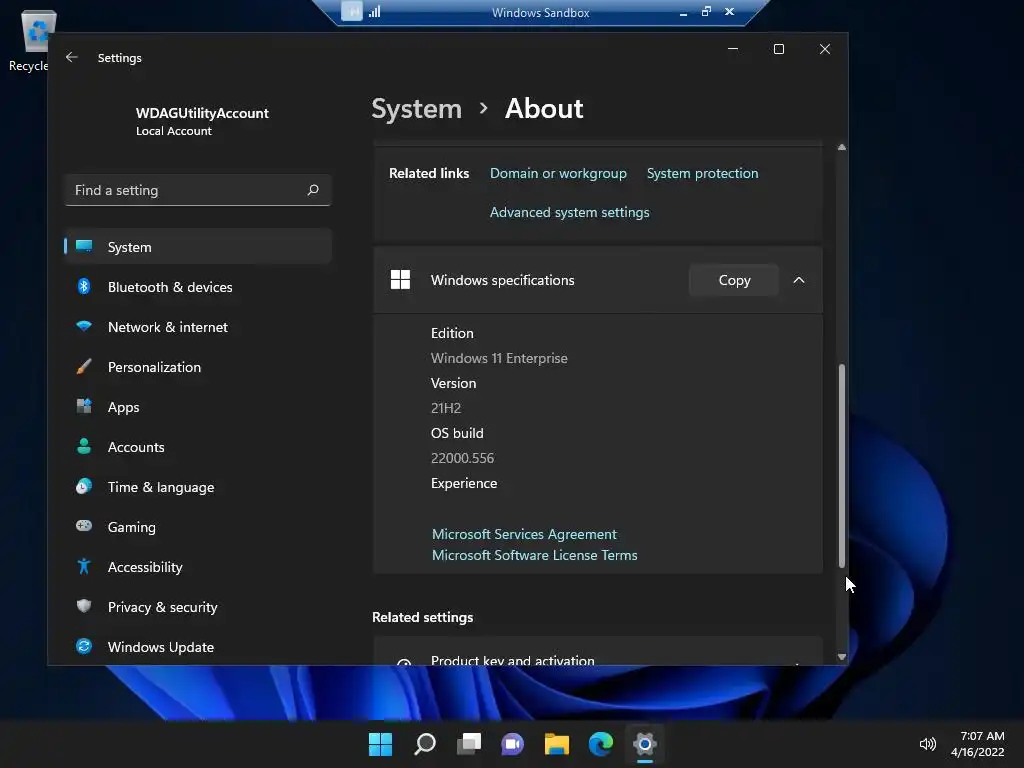Open Domain or workgroup link
This screenshot has height=768, width=1024.
tap(558, 173)
